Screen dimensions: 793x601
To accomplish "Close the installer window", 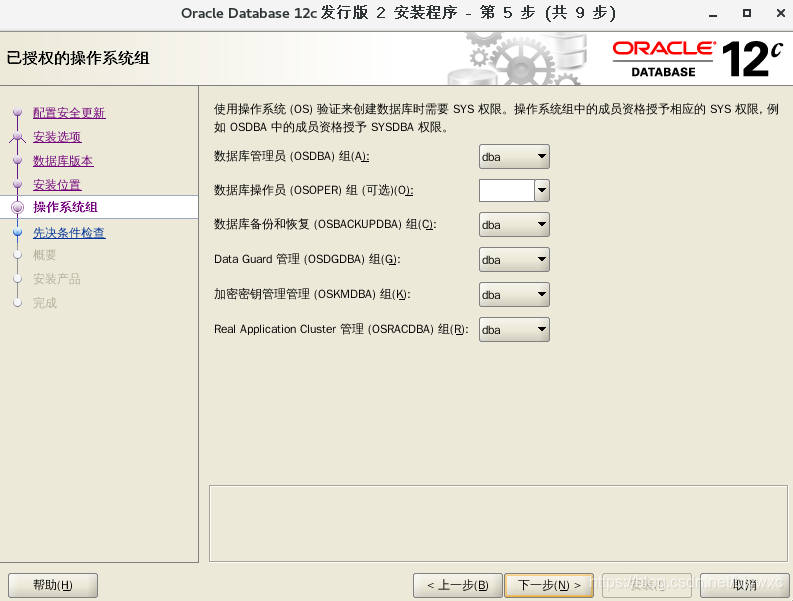I will coord(780,13).
